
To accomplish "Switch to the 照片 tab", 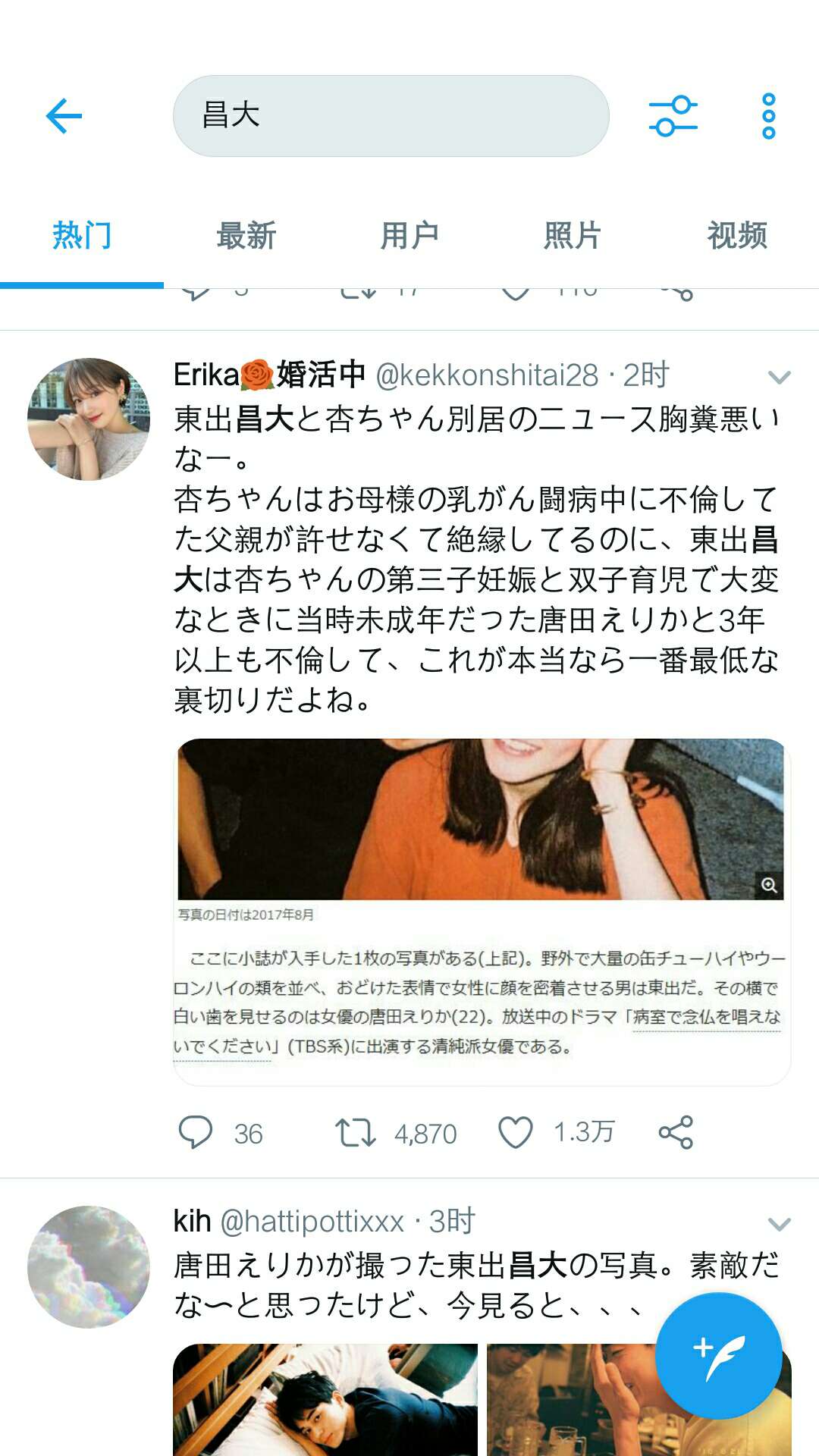I will coord(573,236).
